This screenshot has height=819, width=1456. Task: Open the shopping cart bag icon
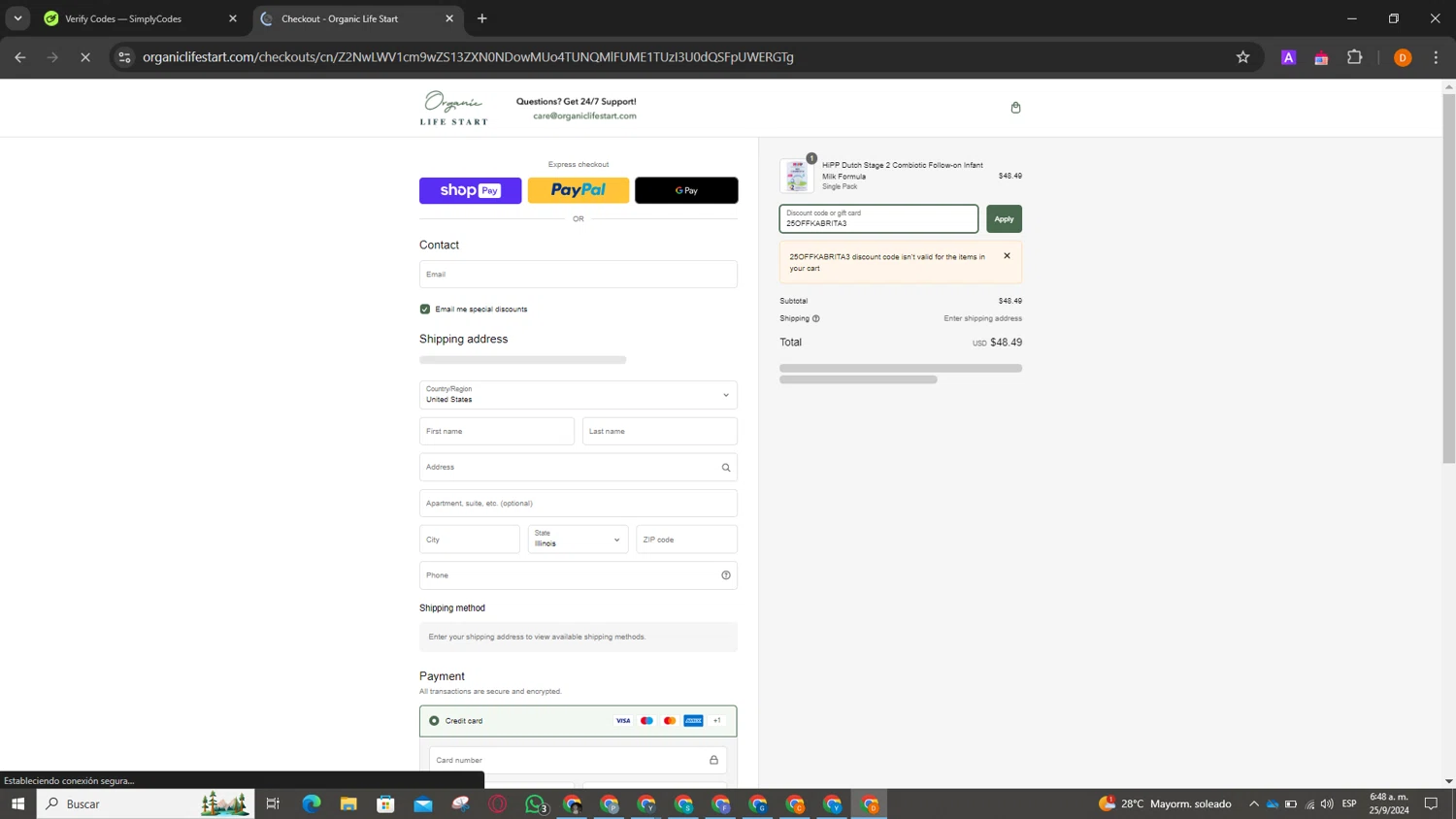point(1015,108)
